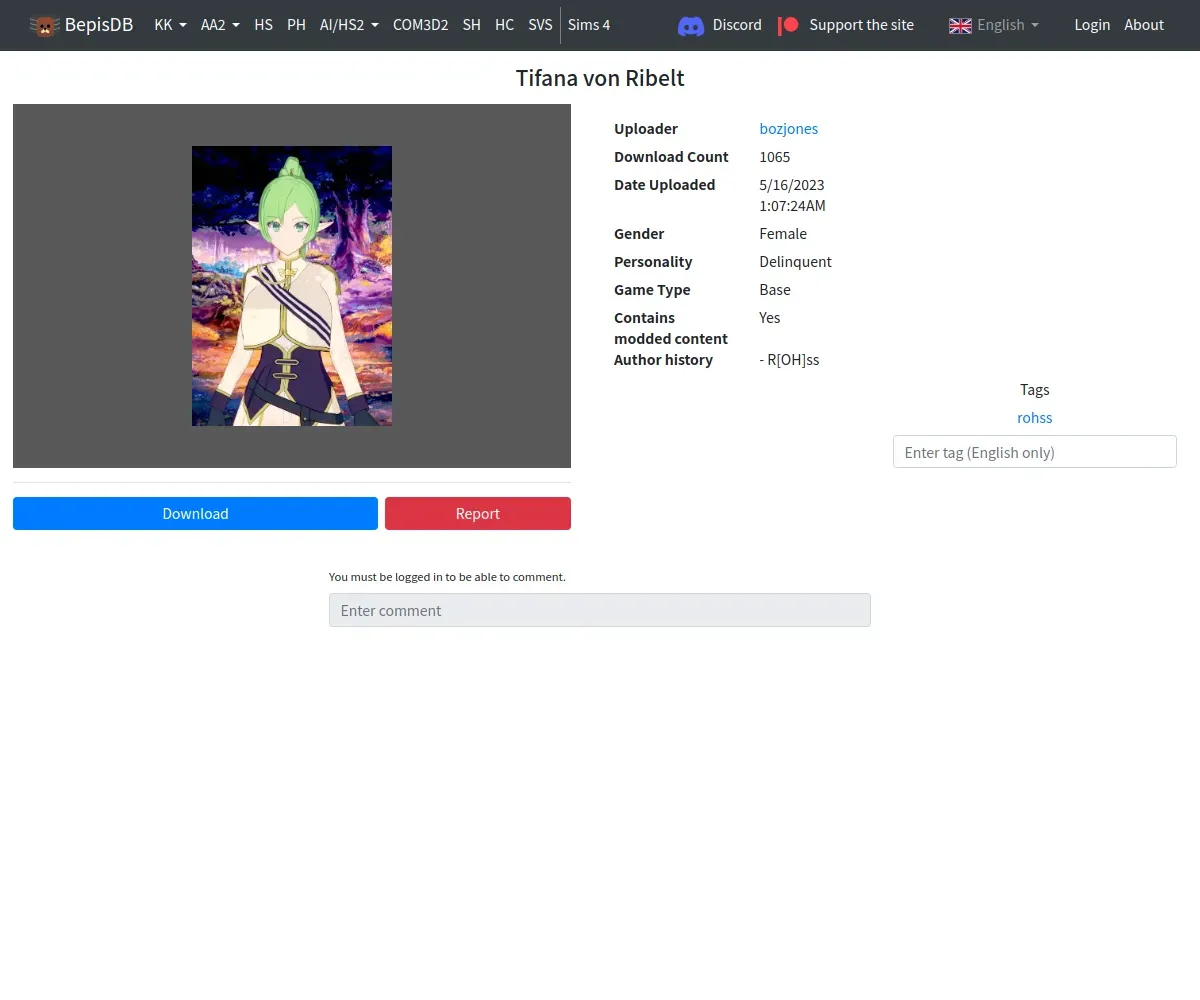Open the AA2 dropdown menu
Screen dimensions: 1200x1000
click(220, 25)
